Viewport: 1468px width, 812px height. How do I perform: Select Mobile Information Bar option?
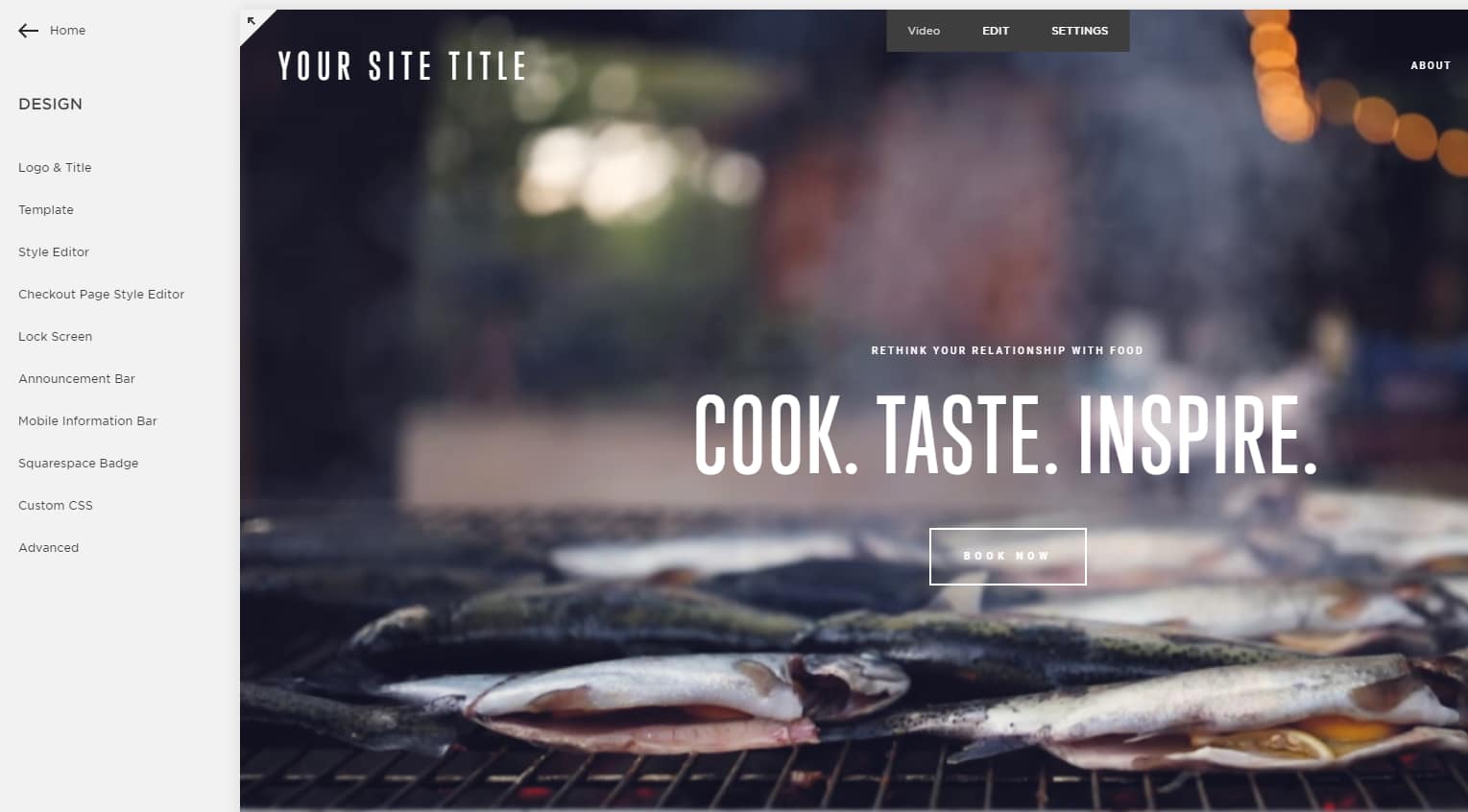point(87,420)
